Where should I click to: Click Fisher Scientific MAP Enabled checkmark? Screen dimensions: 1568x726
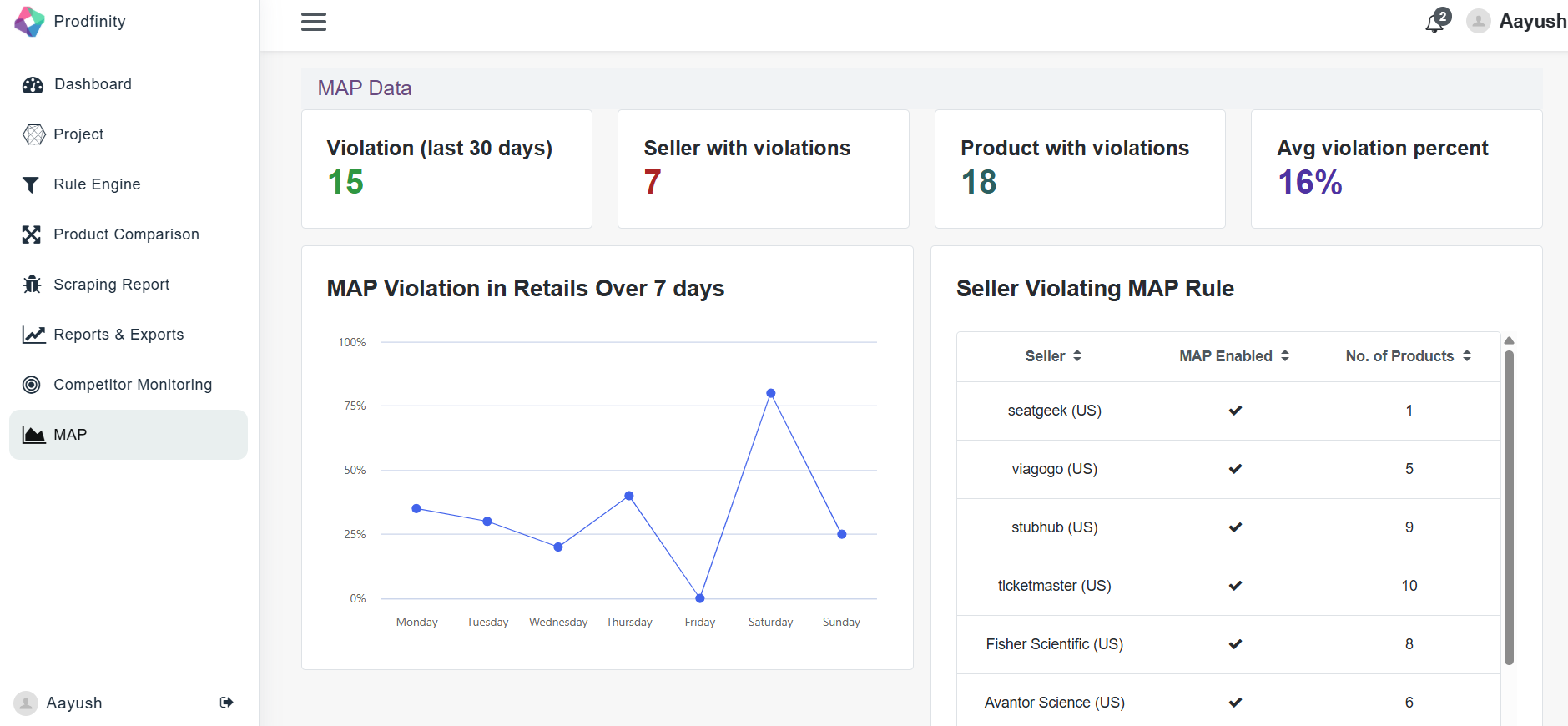[x=1236, y=644]
